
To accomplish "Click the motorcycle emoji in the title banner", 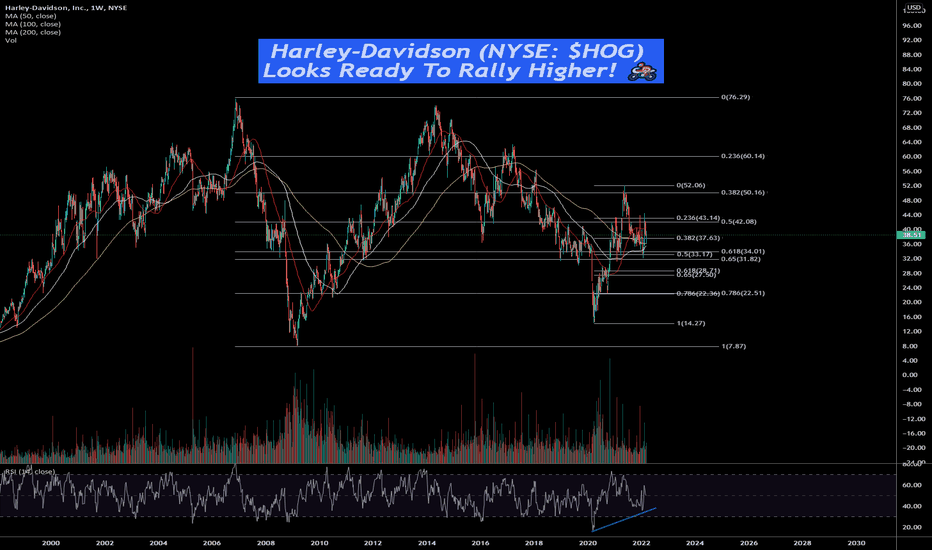I will (x=643, y=71).
